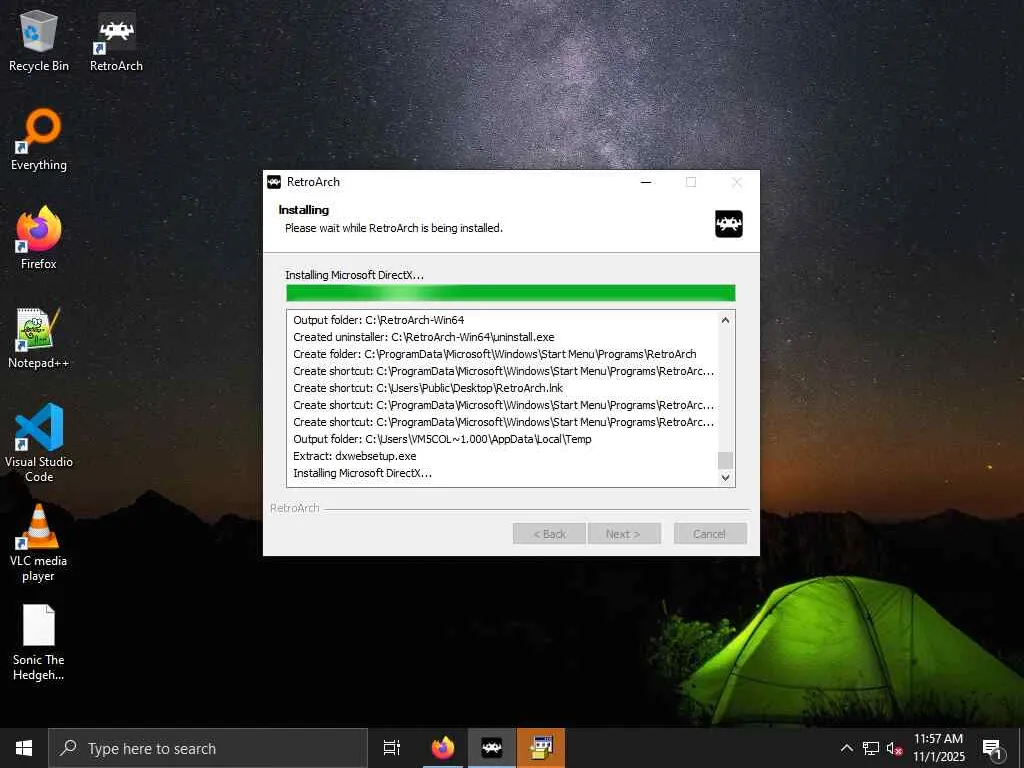Click the RetroArch title bar icon
The image size is (1024, 768).
[274, 182]
